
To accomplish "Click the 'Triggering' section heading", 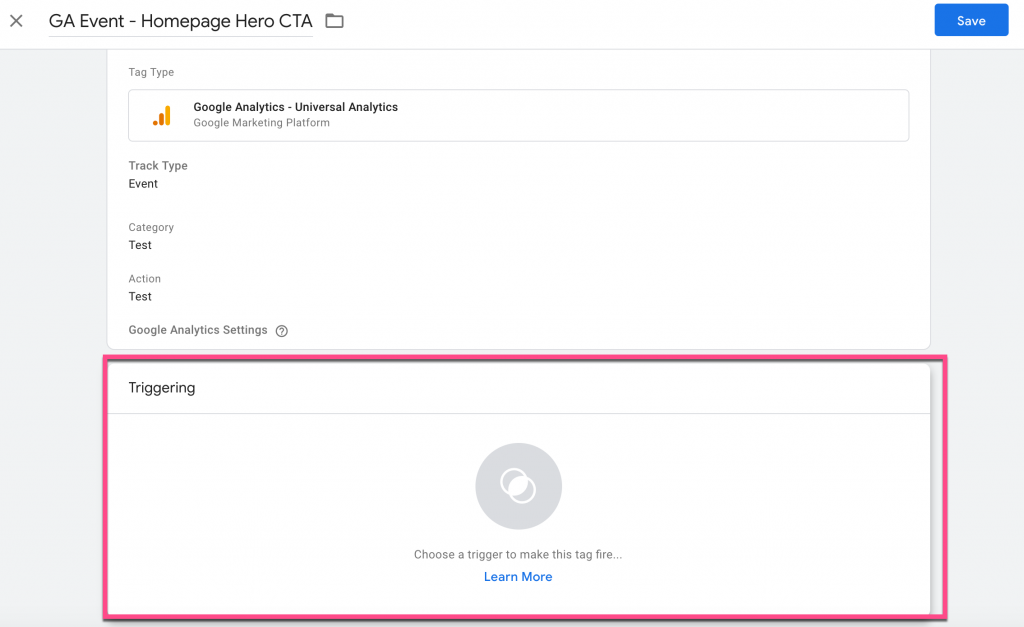I will [162, 388].
